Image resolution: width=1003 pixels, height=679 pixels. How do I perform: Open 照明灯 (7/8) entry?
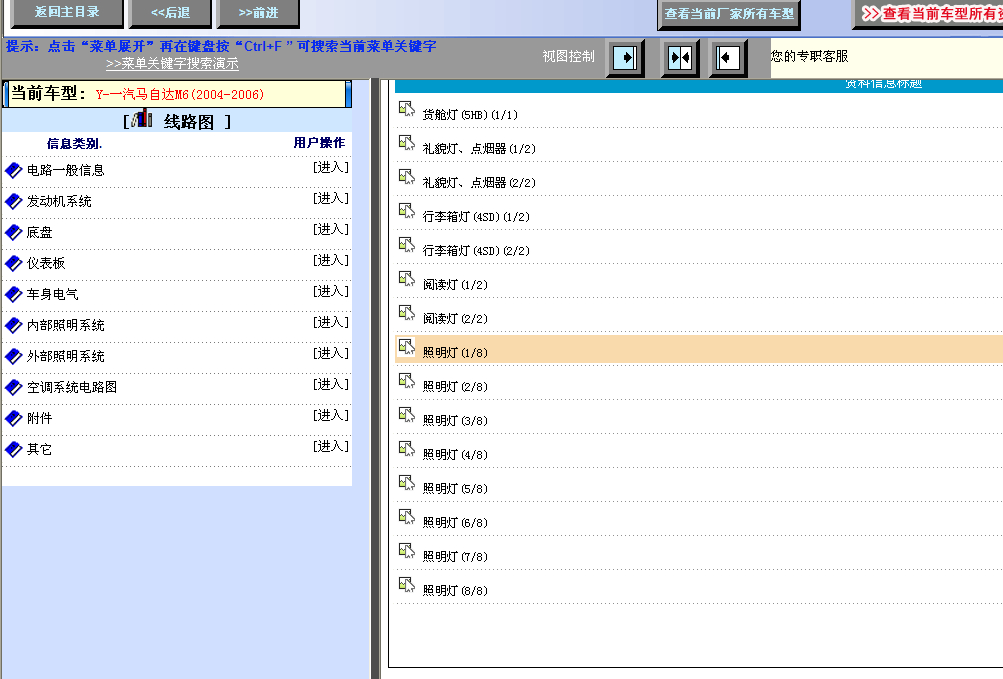(x=455, y=557)
